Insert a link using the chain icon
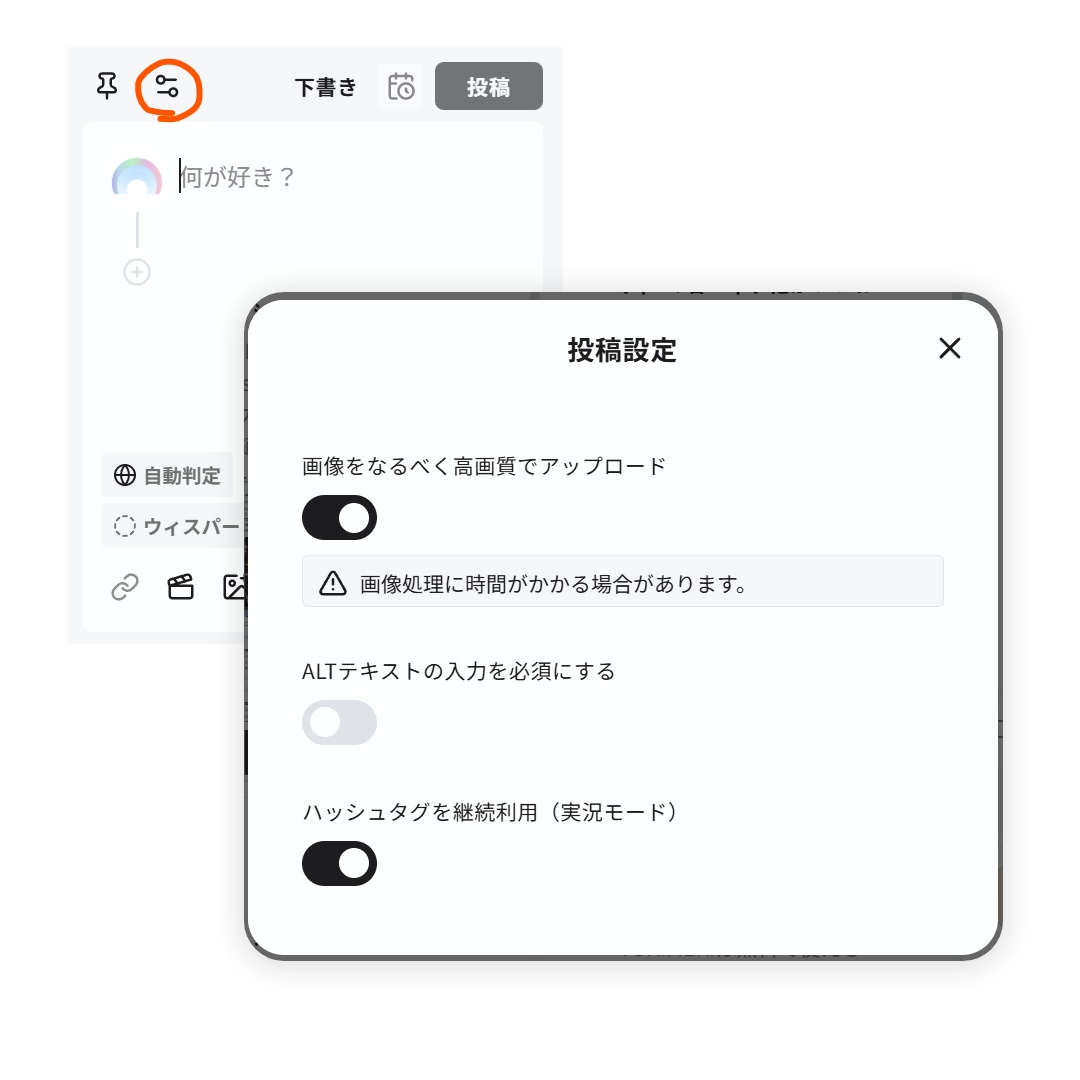This screenshot has width=1080, height=1080. coord(125,587)
